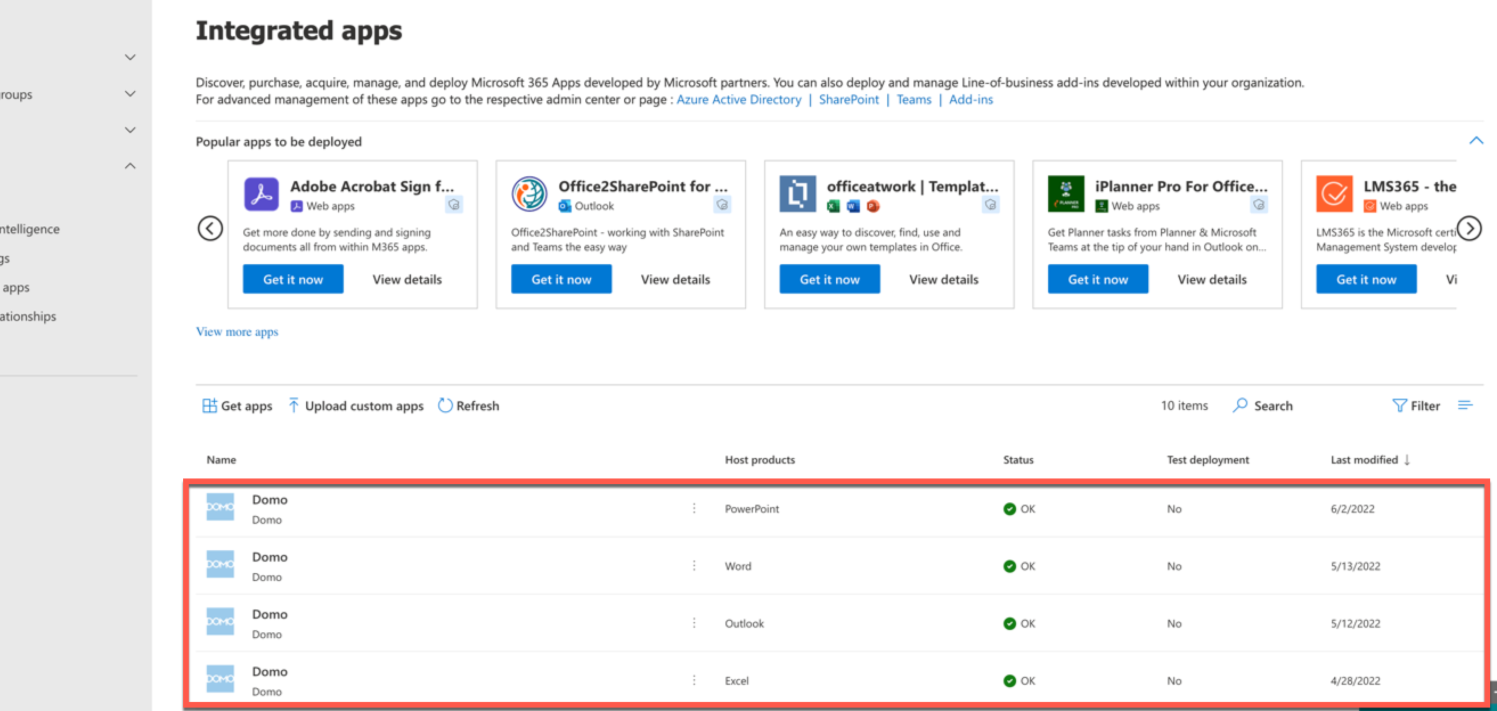Image resolution: width=1497 pixels, height=711 pixels.
Task: Click the Domo thumbnail in the PowerPoint row
Action: tap(219, 508)
